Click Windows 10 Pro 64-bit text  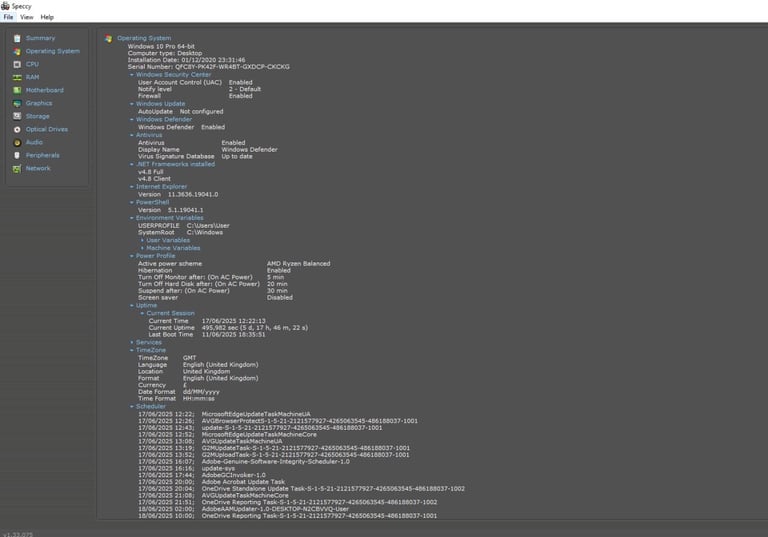click(161, 46)
